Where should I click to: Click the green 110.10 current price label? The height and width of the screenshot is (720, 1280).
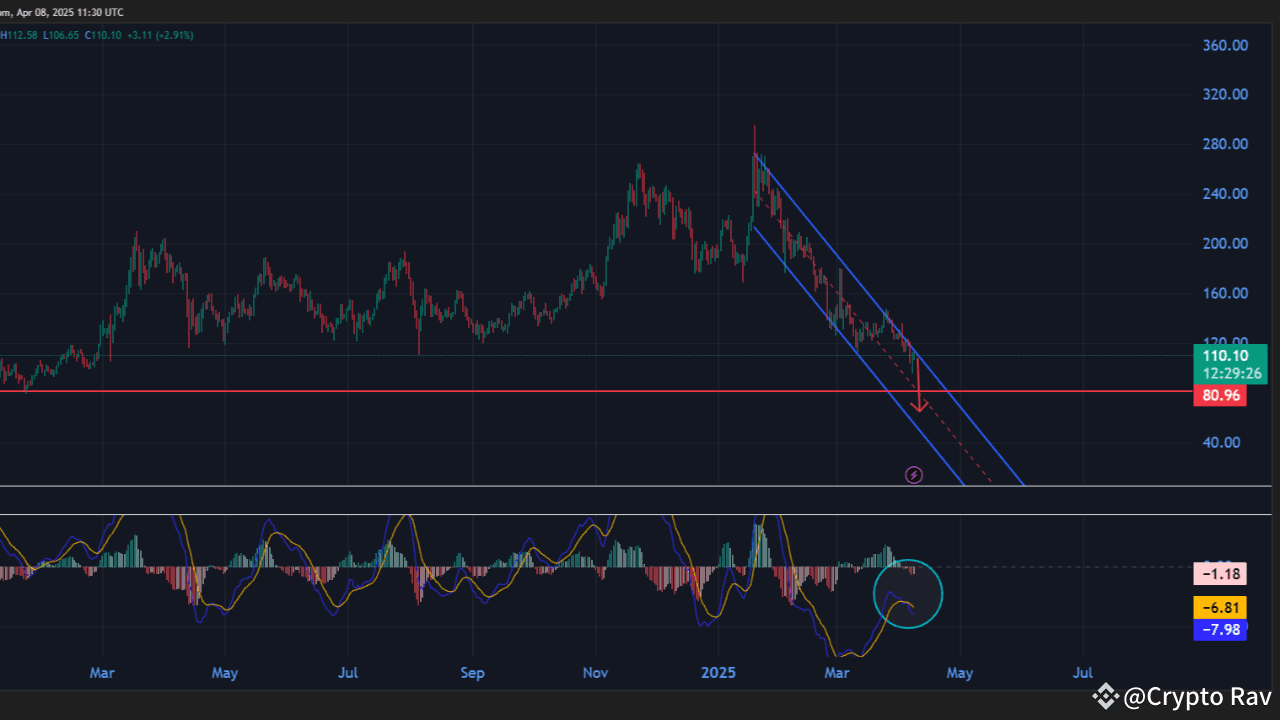(x=1225, y=355)
